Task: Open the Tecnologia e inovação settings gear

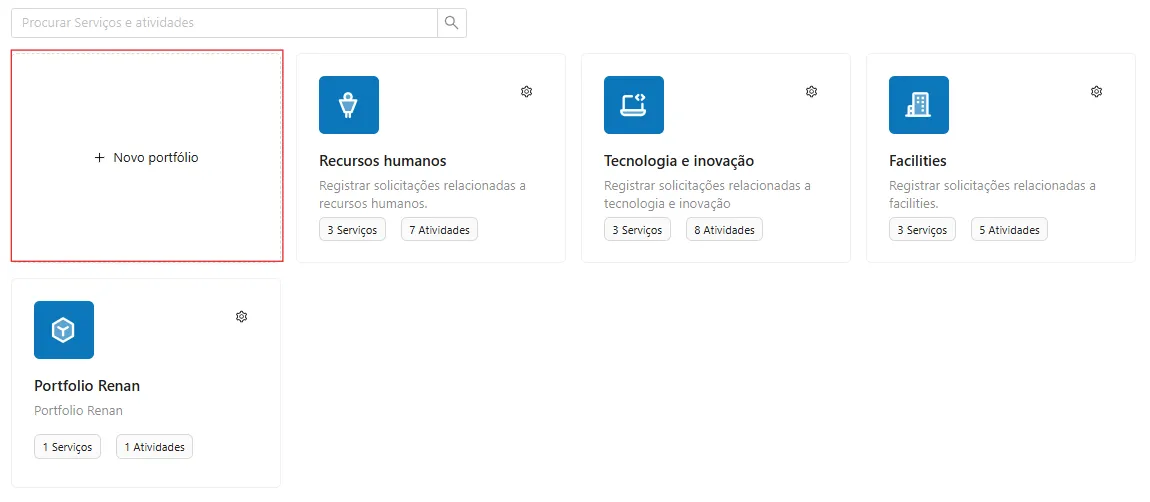Action: (x=811, y=92)
